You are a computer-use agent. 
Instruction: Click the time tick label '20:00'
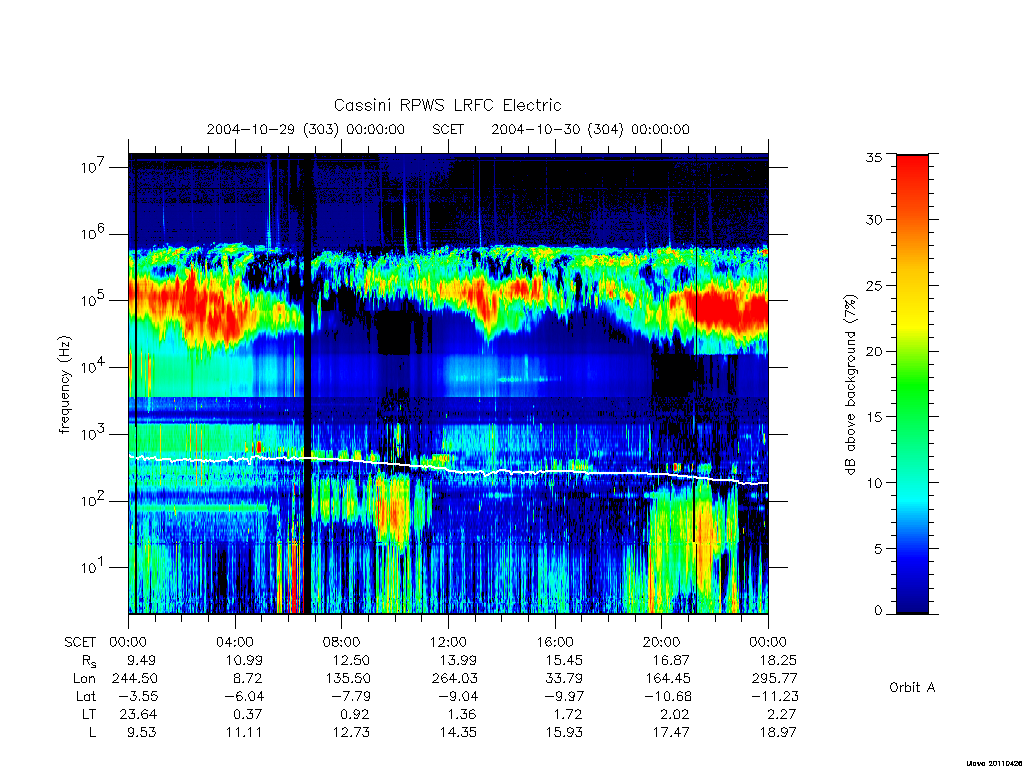(661, 642)
